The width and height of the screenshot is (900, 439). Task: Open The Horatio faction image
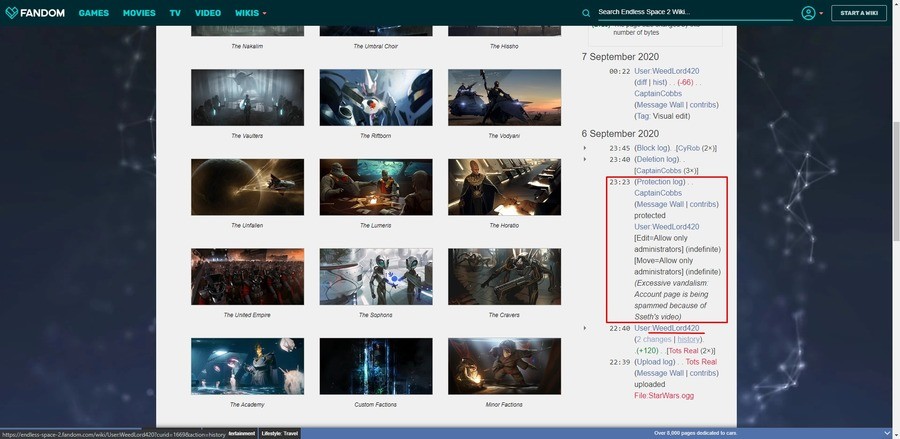click(x=505, y=187)
